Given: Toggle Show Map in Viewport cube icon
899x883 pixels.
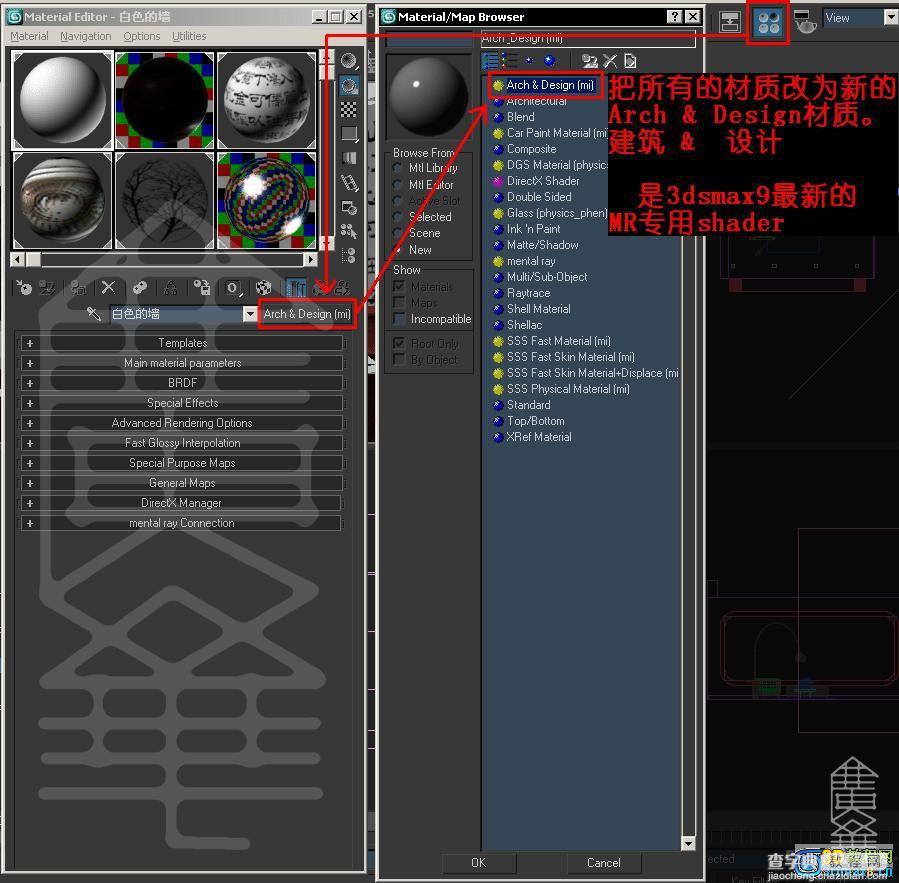Looking at the screenshot, I should [x=263, y=287].
